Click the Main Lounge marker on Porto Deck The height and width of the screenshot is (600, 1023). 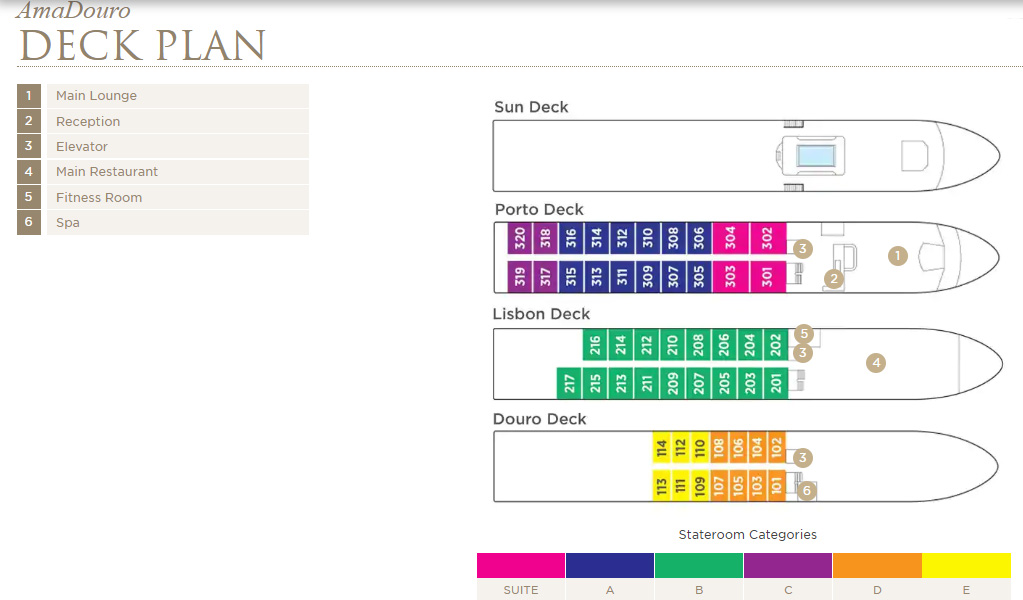tap(897, 256)
